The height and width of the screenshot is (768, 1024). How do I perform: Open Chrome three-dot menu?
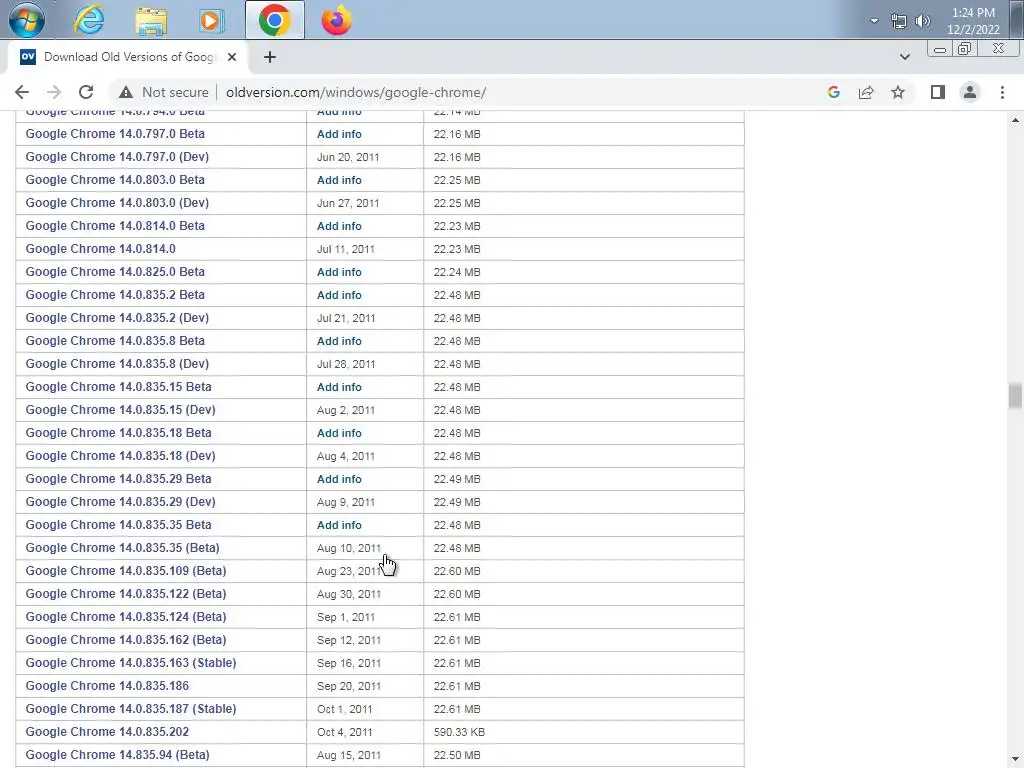click(x=1002, y=92)
